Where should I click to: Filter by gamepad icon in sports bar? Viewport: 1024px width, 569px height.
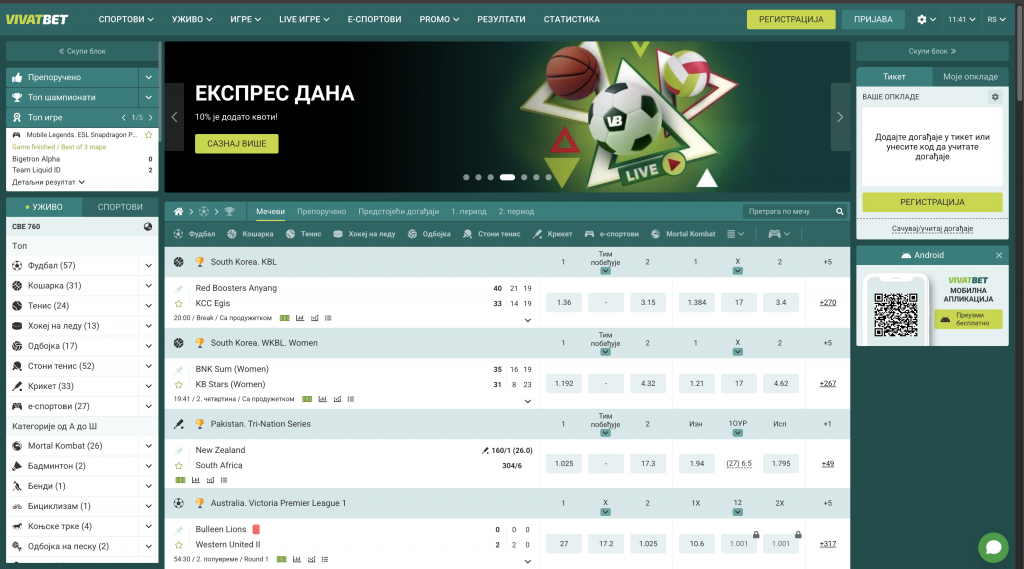pos(779,234)
